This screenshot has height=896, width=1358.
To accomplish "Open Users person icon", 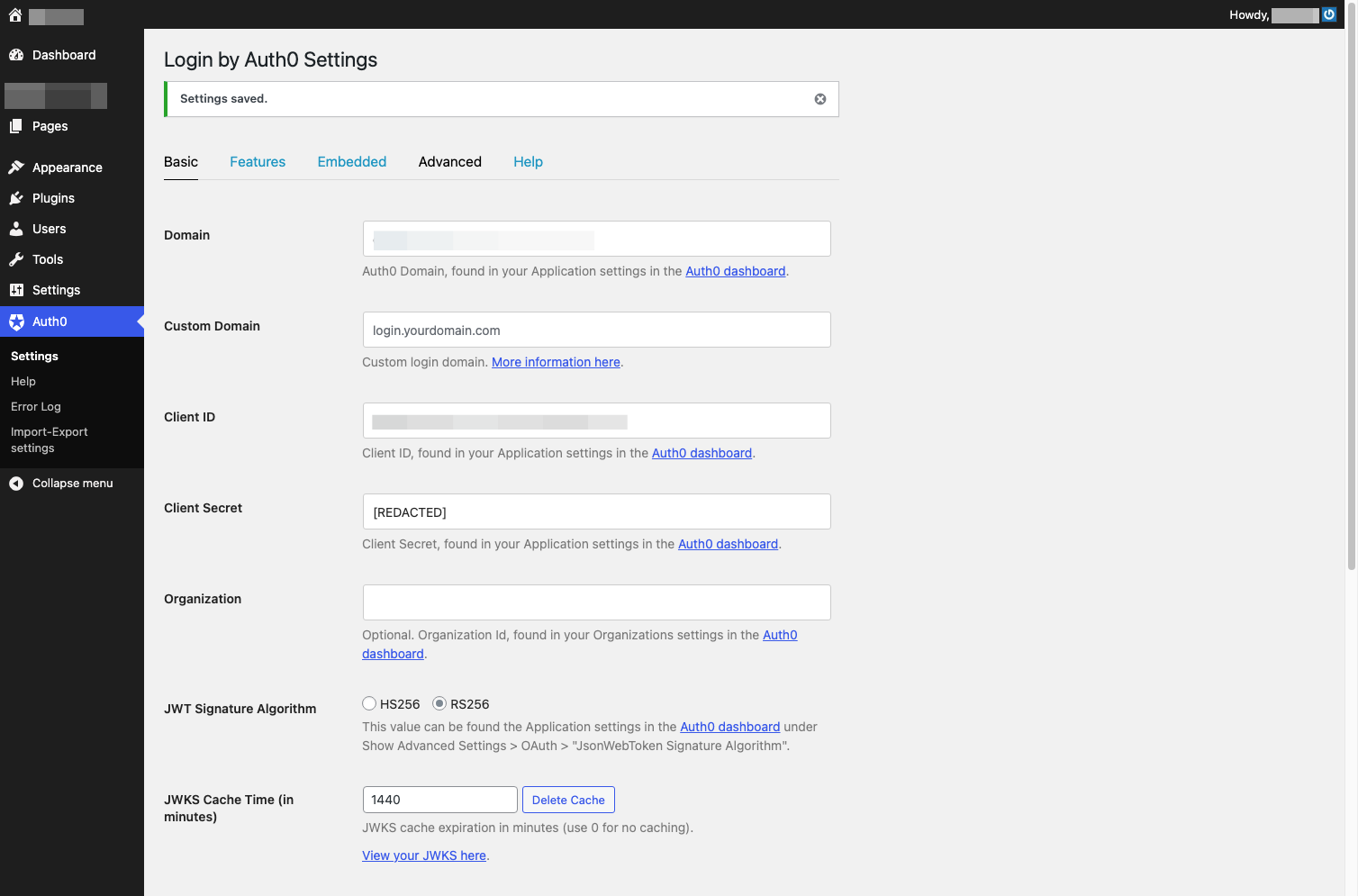I will (16, 229).
